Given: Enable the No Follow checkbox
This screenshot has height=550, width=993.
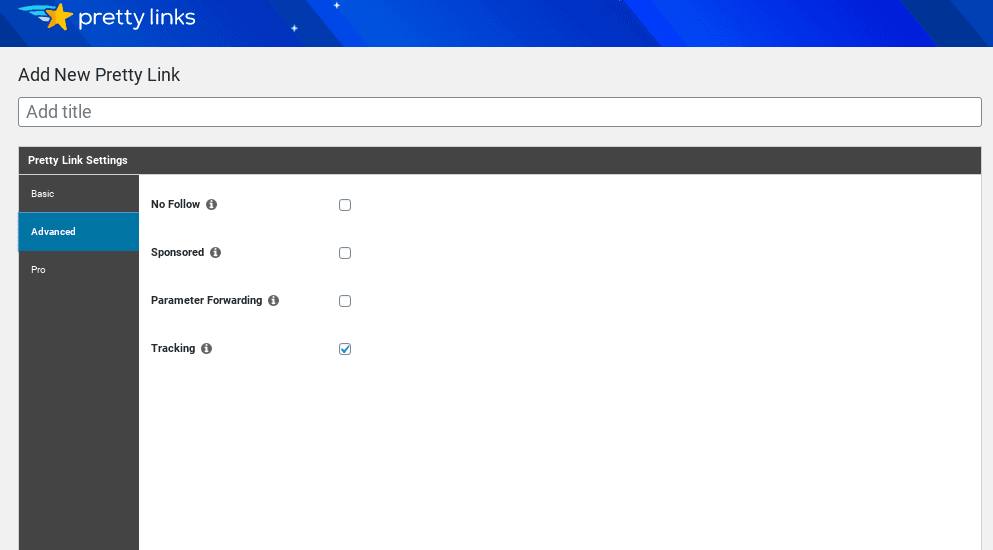Looking at the screenshot, I should coord(345,205).
